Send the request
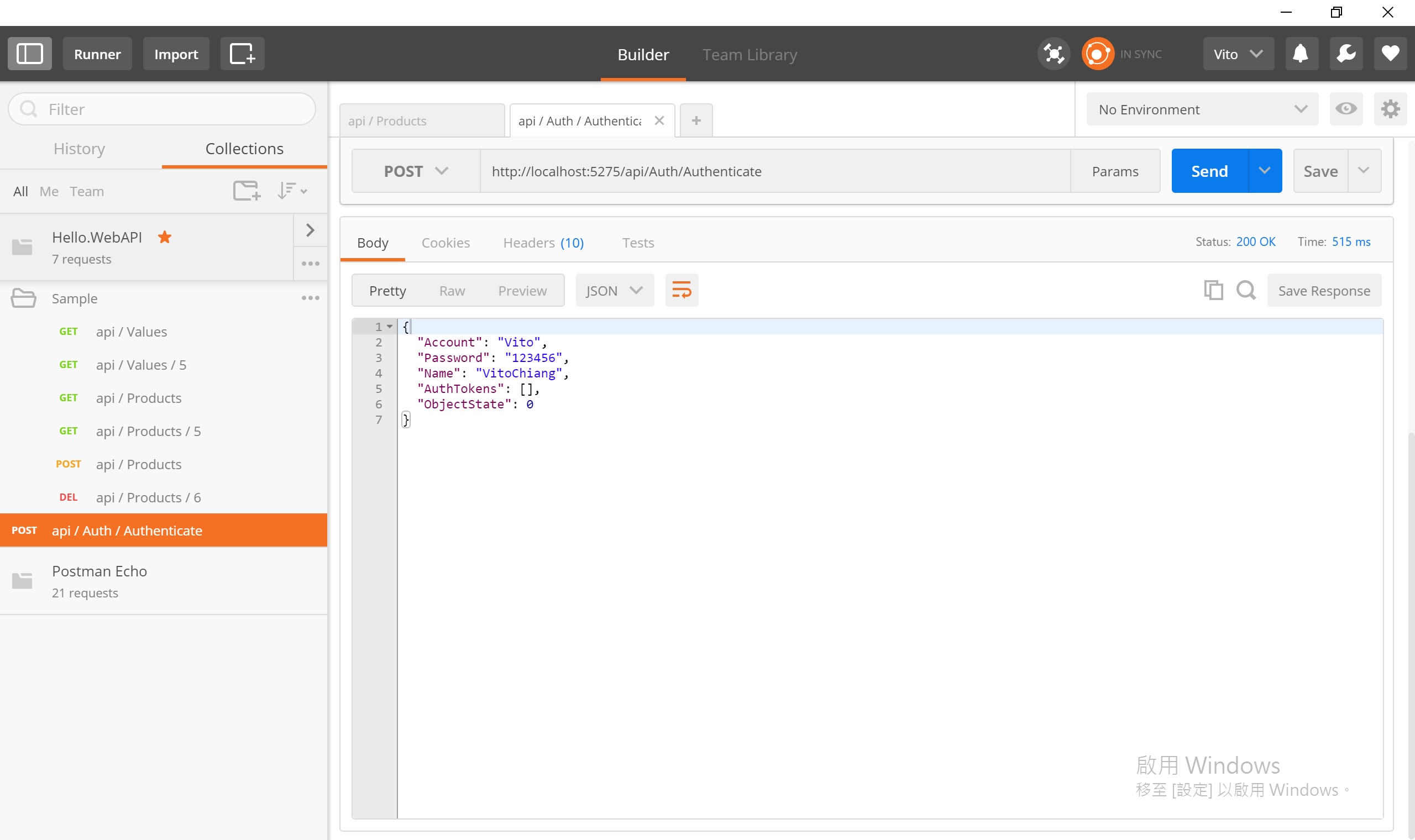The height and width of the screenshot is (840, 1415). click(1209, 171)
